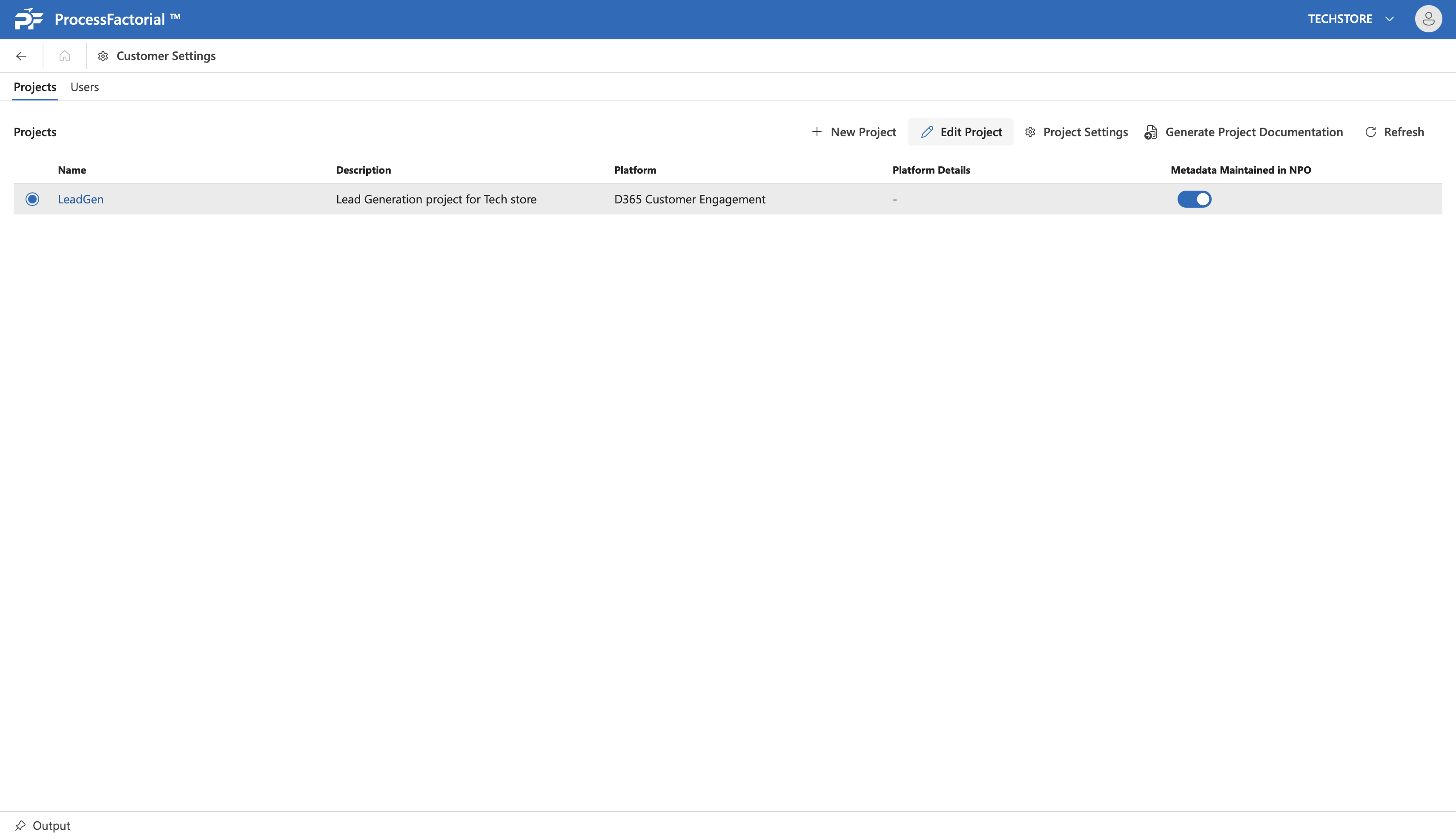Expand the TECHSTORE customer dropdown
This screenshot has height=840, width=1456.
[x=1390, y=19]
